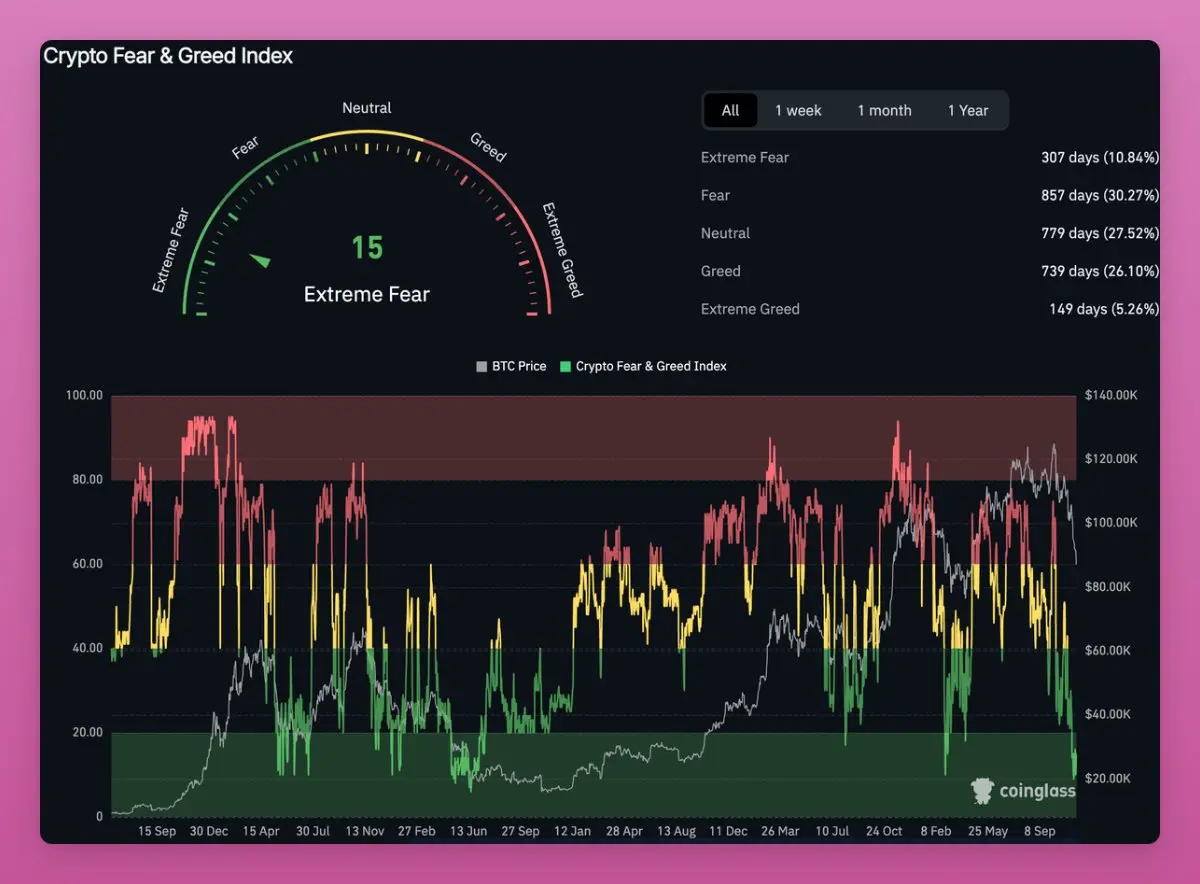Click the gray BTC Price legend square
The height and width of the screenshot is (884, 1200).
(x=482, y=367)
